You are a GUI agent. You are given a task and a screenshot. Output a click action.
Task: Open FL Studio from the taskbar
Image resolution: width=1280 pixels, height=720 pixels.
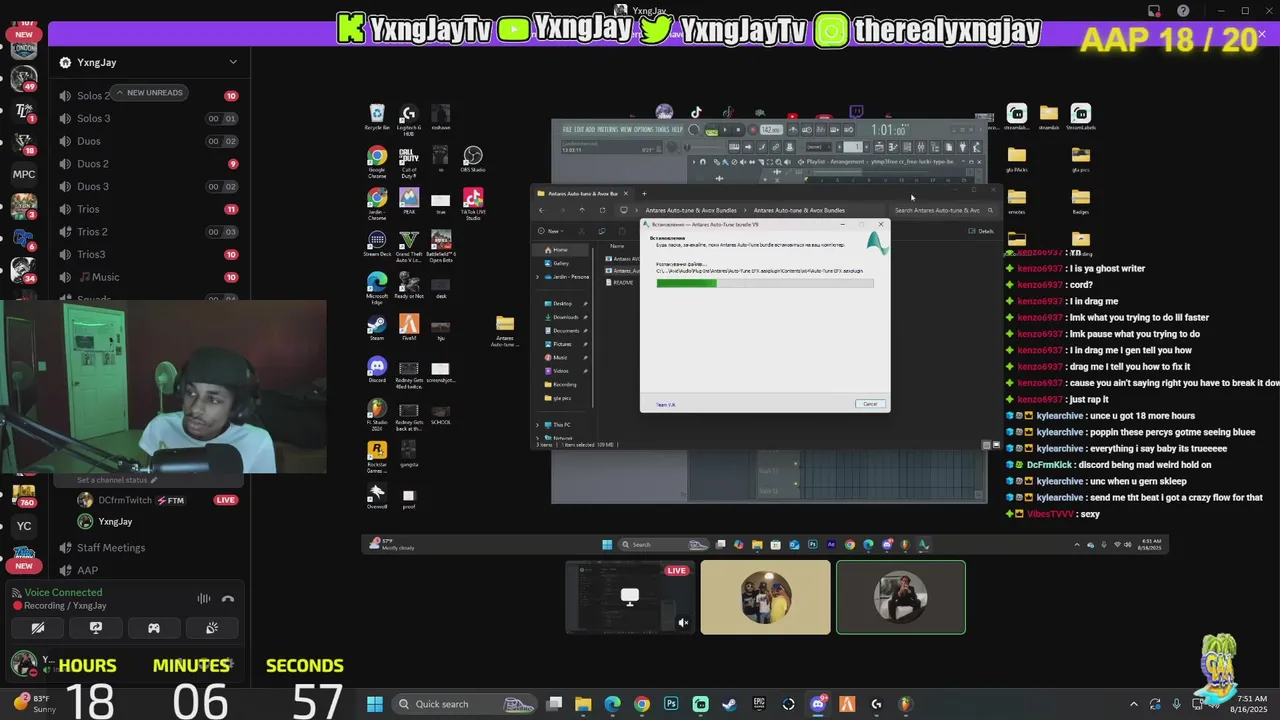906,704
